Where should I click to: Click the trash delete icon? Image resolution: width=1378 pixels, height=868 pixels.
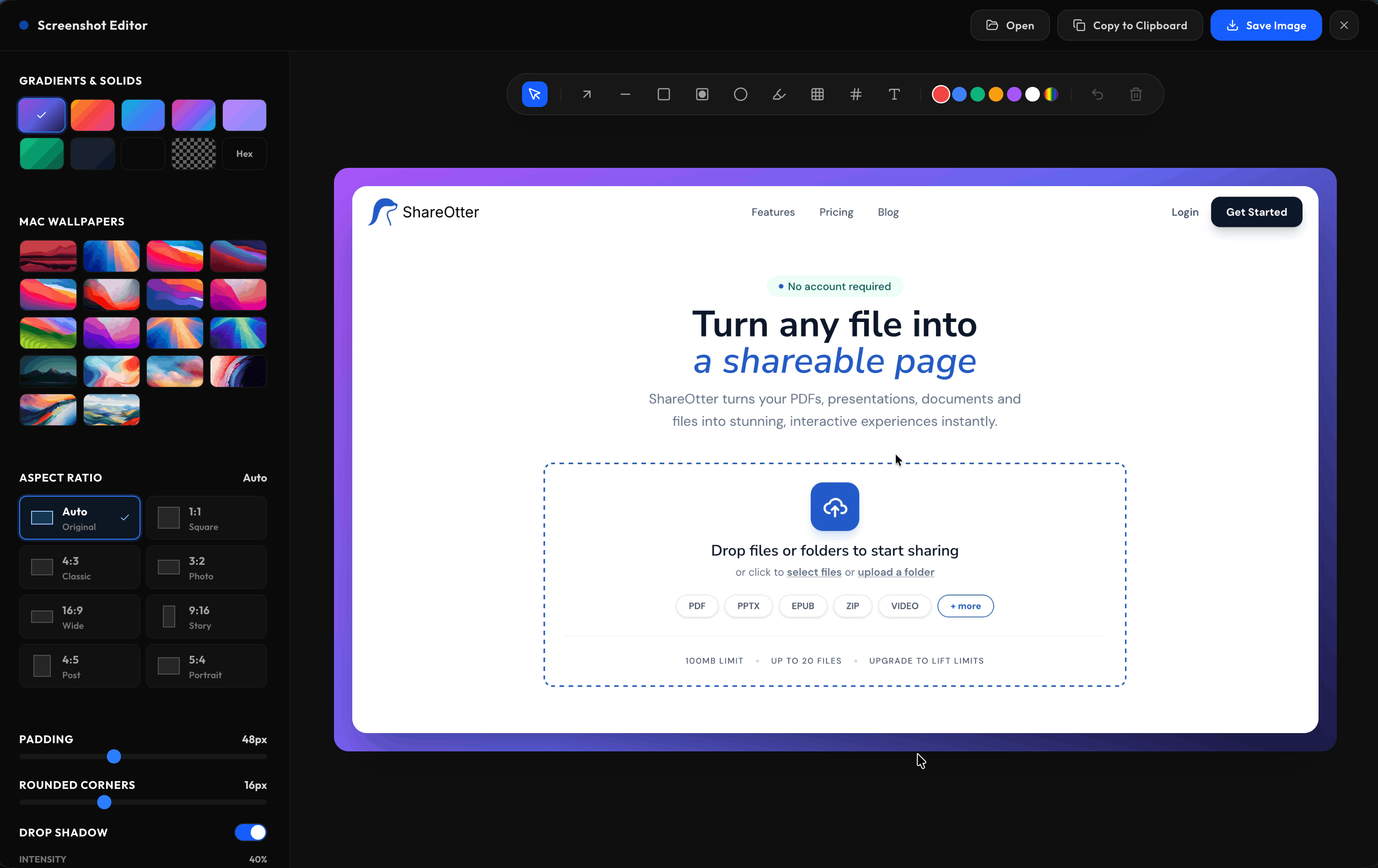[1136, 94]
